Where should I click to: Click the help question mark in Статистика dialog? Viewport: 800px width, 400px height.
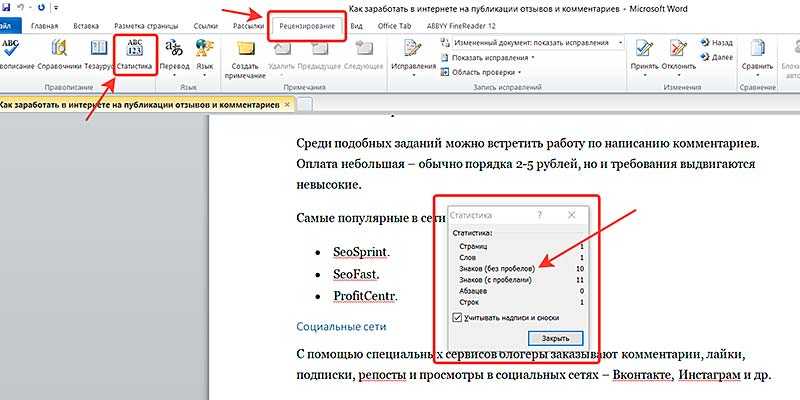(x=540, y=215)
